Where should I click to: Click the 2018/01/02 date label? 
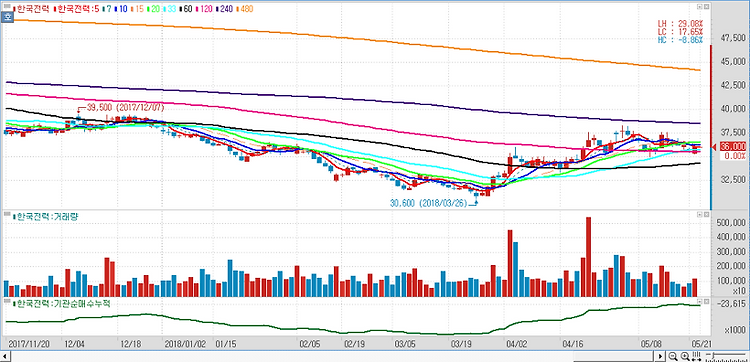point(185,343)
